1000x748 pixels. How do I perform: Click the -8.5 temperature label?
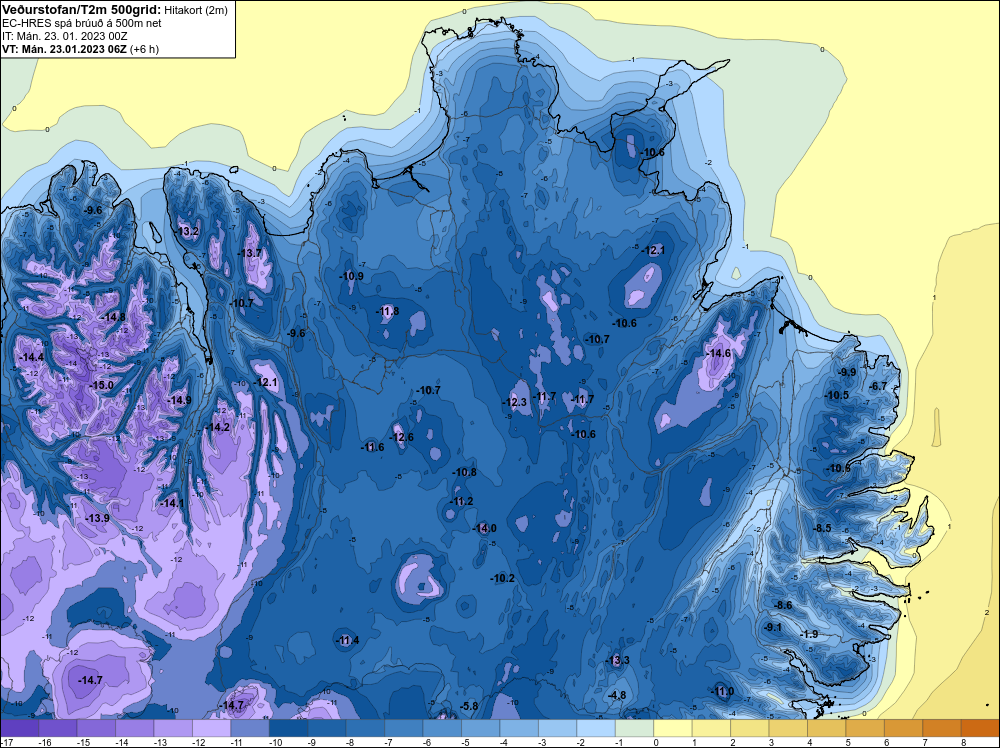coord(822,528)
